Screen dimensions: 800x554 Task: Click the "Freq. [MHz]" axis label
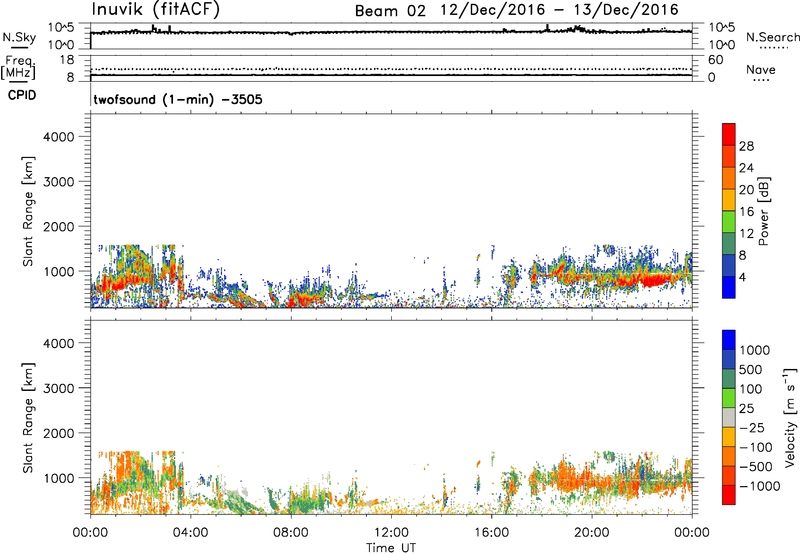(x=18, y=67)
